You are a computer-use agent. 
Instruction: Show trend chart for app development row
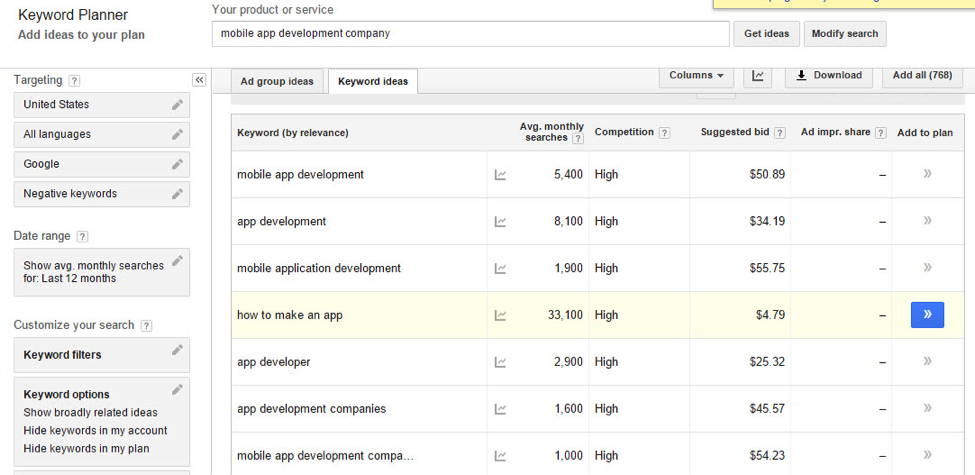click(x=500, y=221)
